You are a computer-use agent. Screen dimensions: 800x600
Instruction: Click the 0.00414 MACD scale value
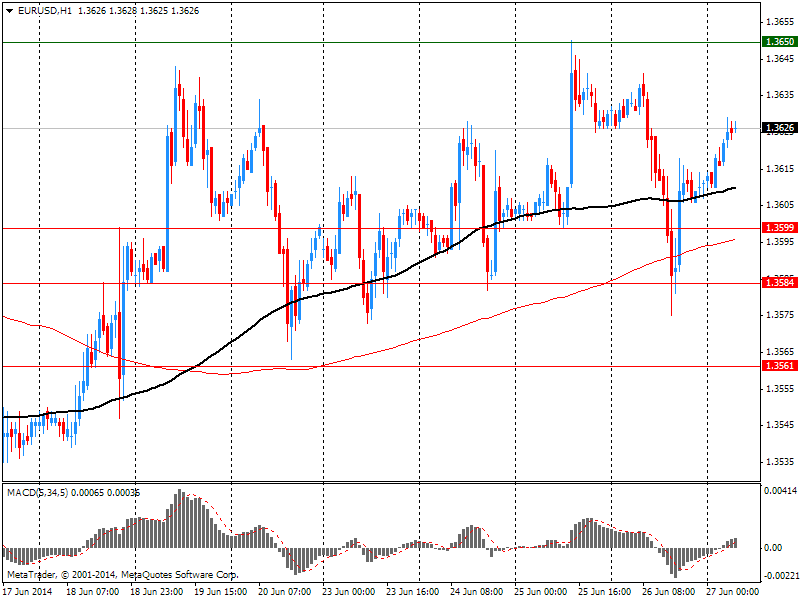(x=781, y=491)
